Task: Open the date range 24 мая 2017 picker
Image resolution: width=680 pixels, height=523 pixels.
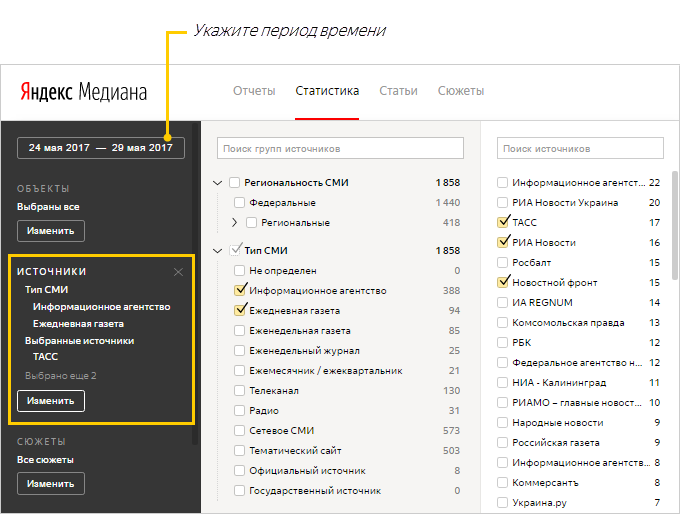Action: pyautogui.click(x=101, y=148)
